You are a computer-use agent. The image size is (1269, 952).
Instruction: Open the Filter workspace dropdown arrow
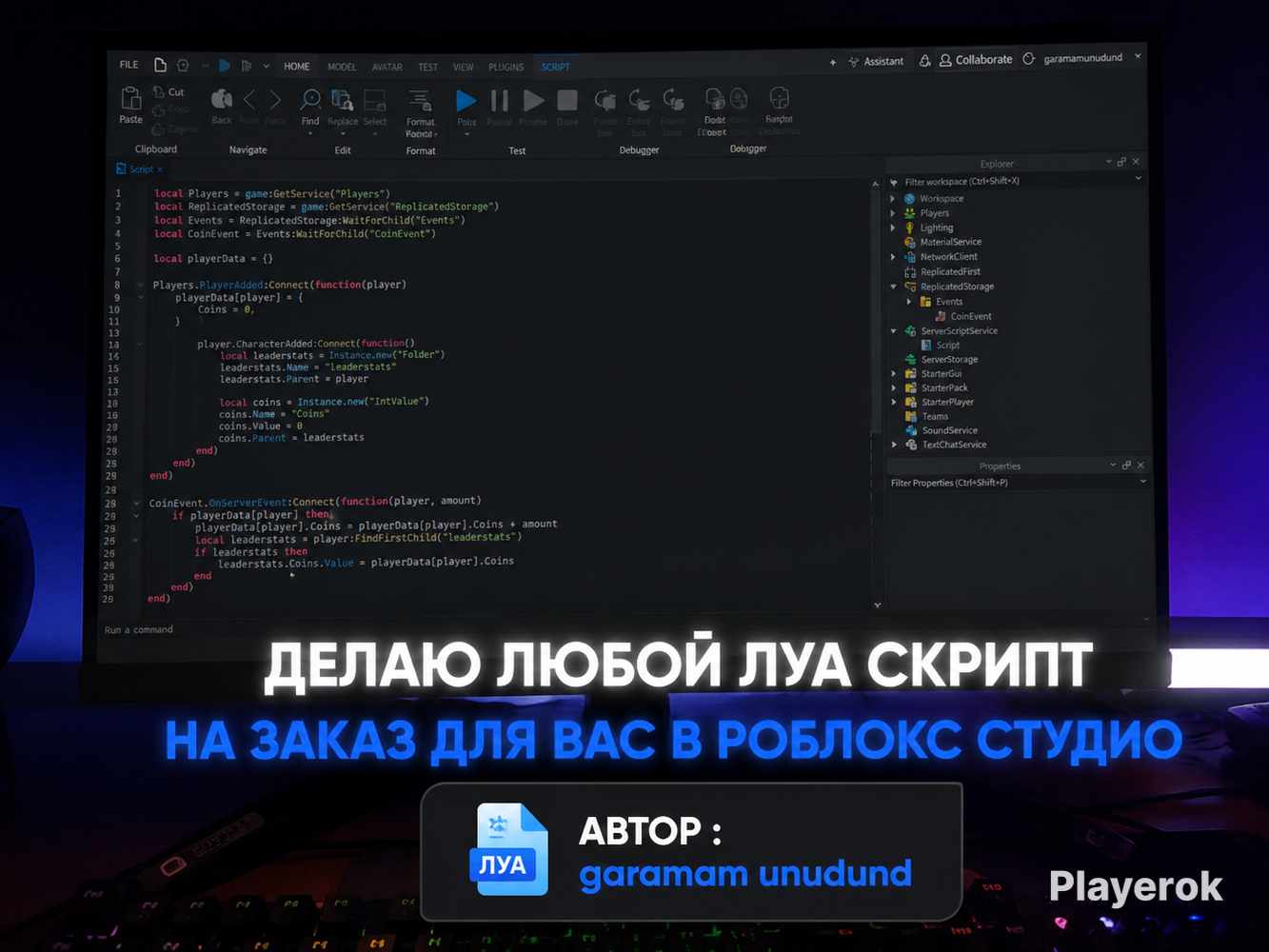1139,179
